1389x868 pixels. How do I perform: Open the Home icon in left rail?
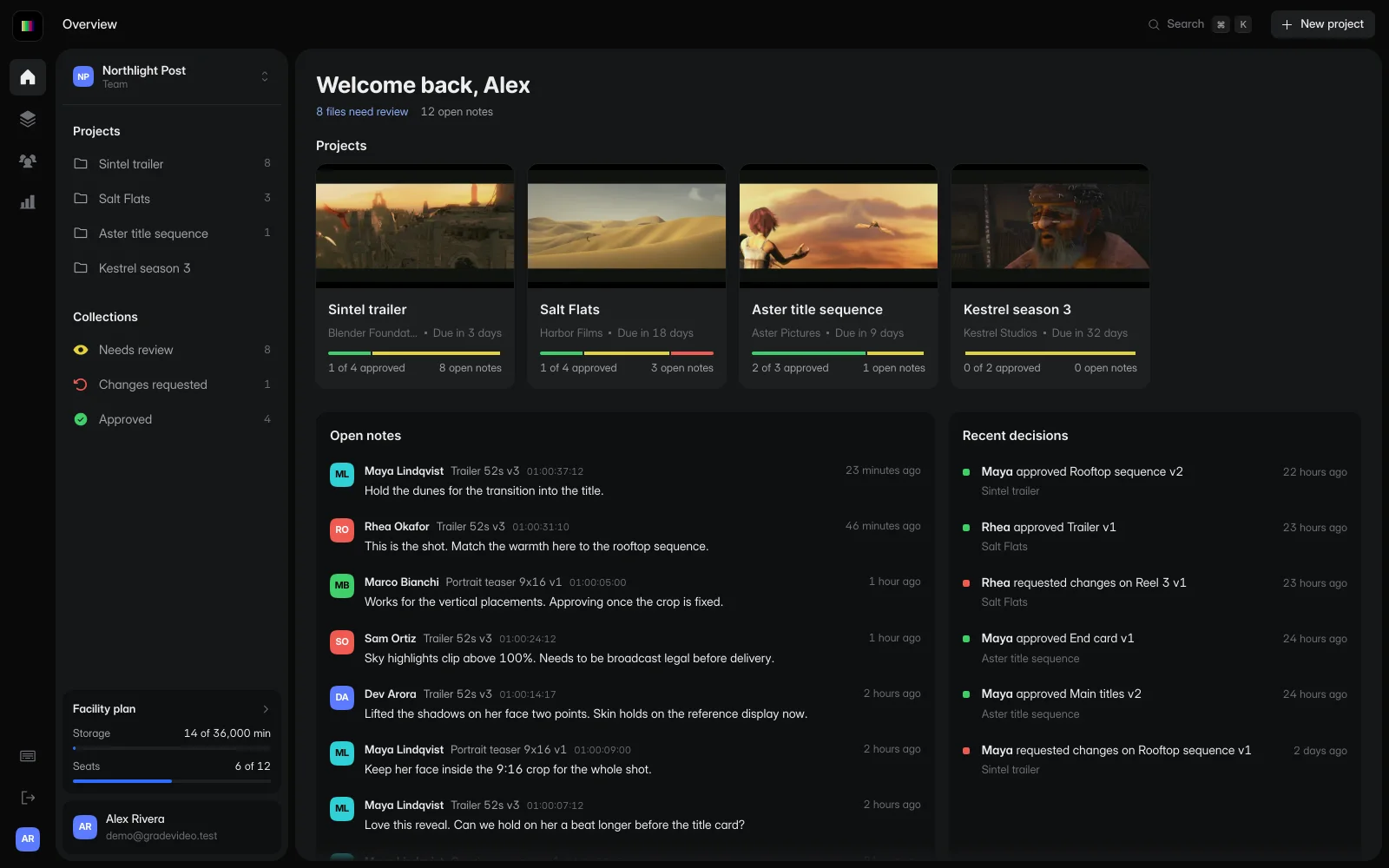pyautogui.click(x=28, y=77)
